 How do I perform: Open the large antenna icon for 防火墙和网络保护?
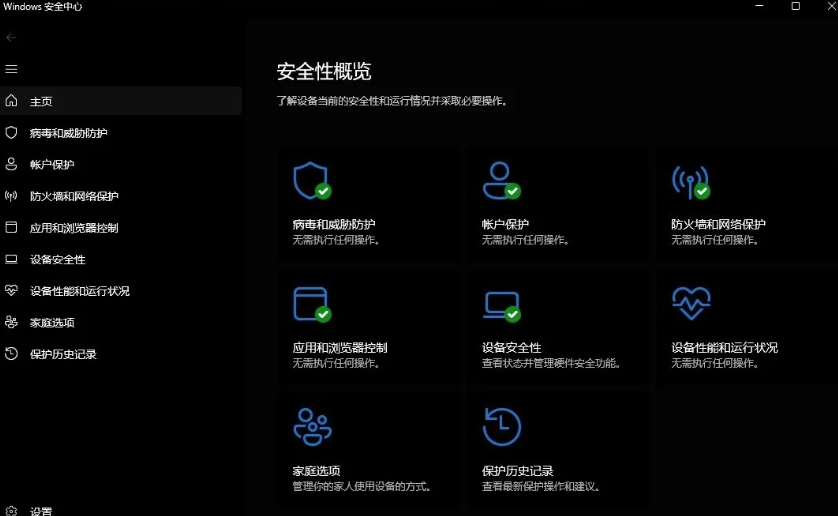691,182
